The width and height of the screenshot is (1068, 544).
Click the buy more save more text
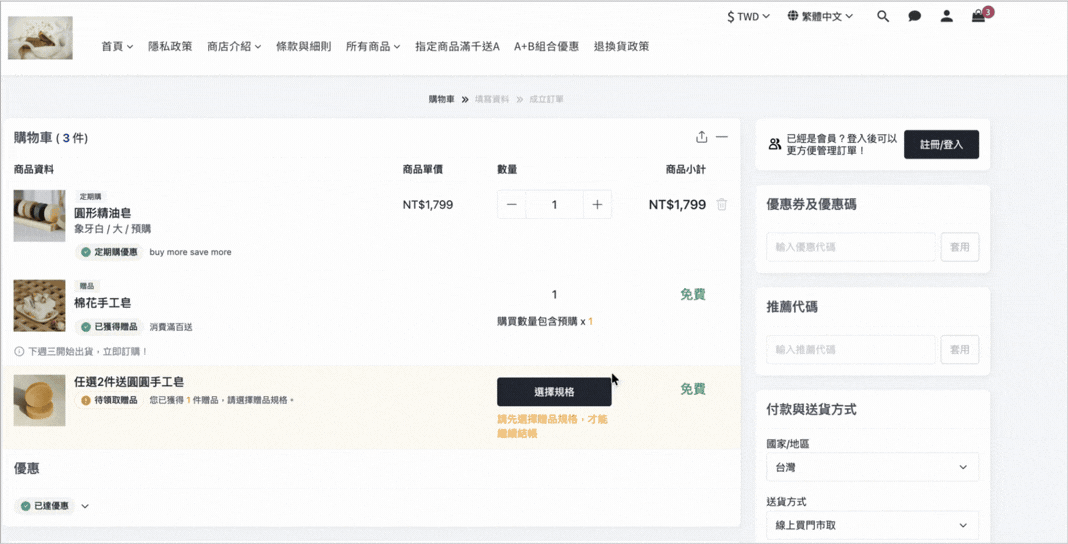click(190, 252)
